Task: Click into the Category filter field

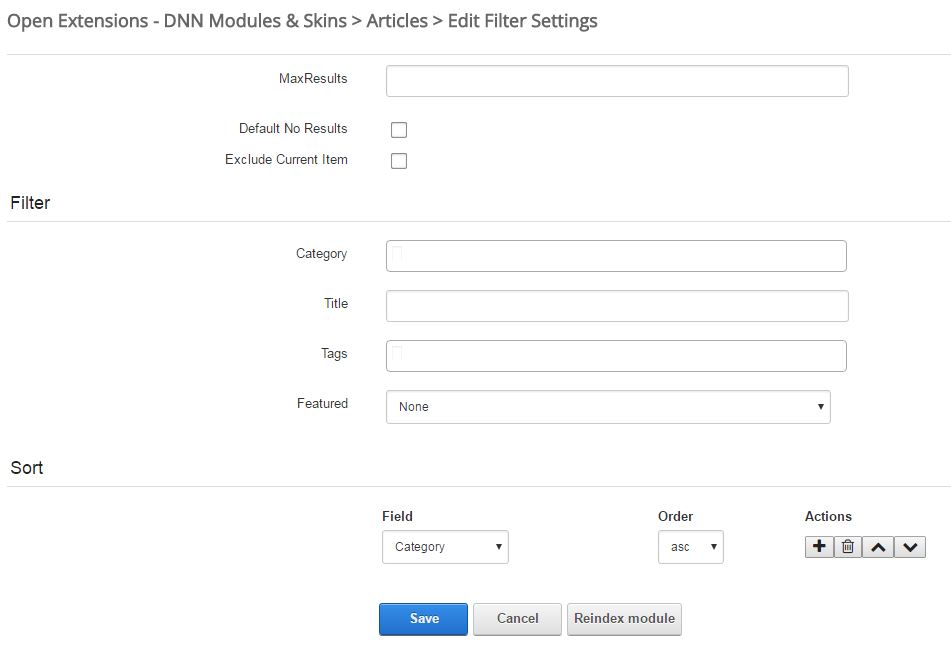Action: click(x=616, y=256)
